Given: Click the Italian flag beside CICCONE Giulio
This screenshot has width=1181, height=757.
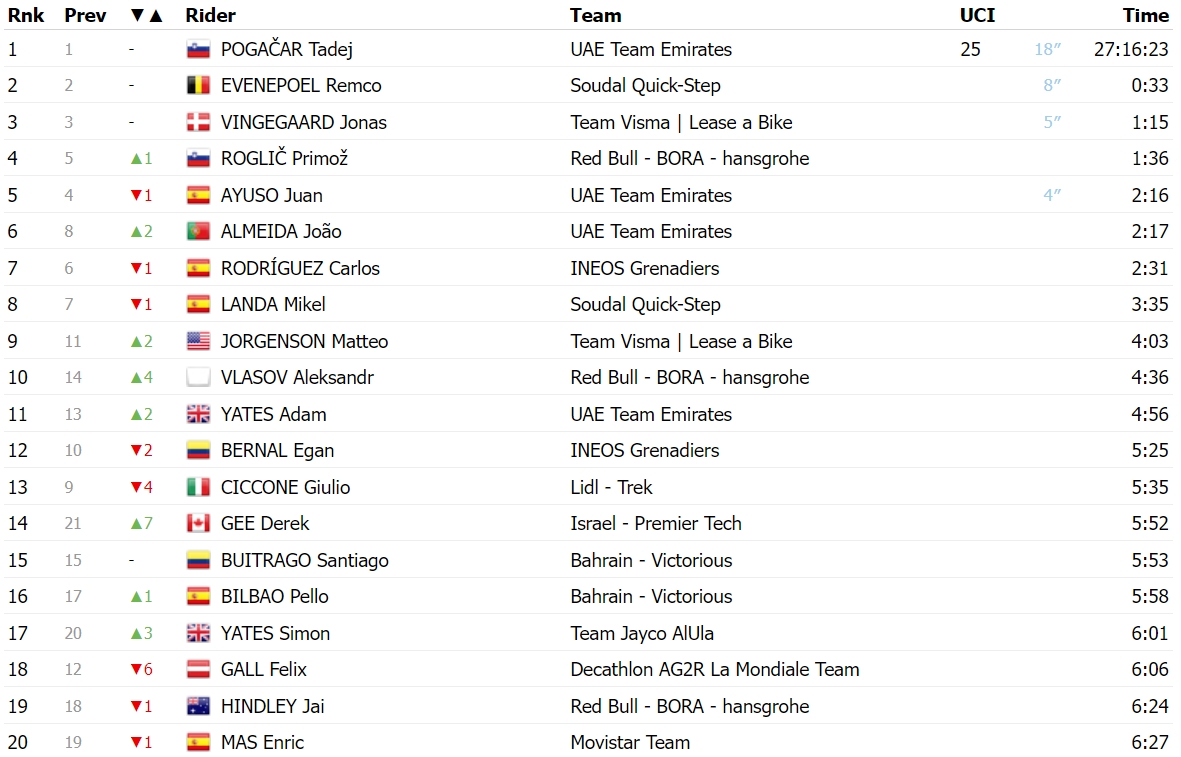Looking at the screenshot, I should point(198,488).
